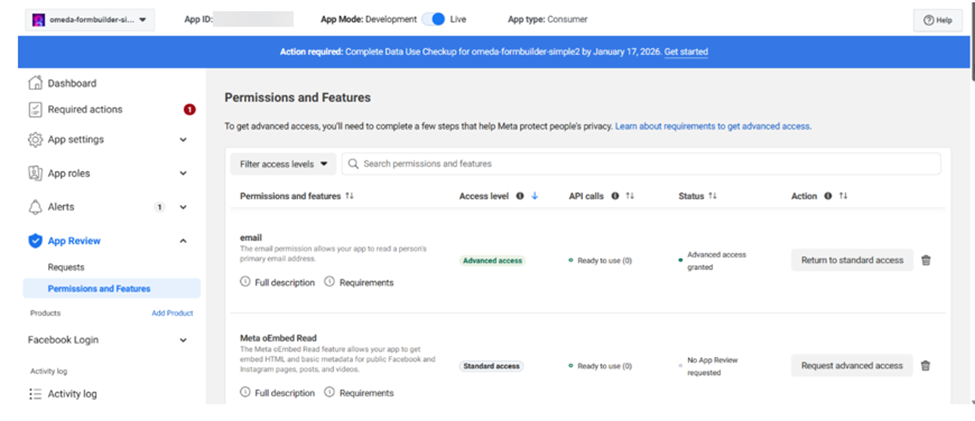The width and height of the screenshot is (975, 421).
Task: Click the Request advanced access button
Action: pyautogui.click(x=851, y=366)
